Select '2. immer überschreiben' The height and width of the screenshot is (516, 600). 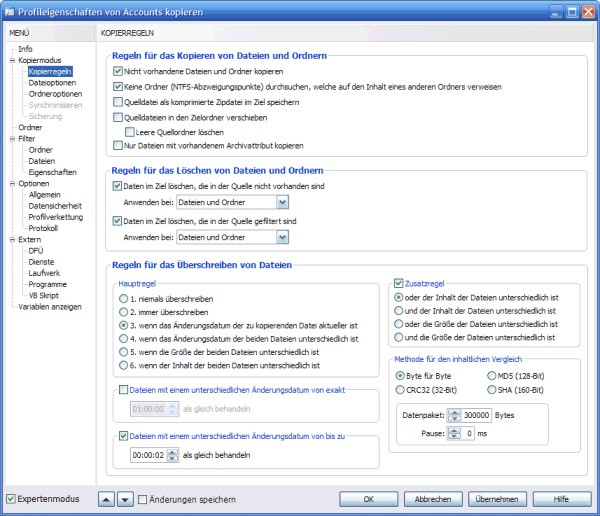point(123,312)
